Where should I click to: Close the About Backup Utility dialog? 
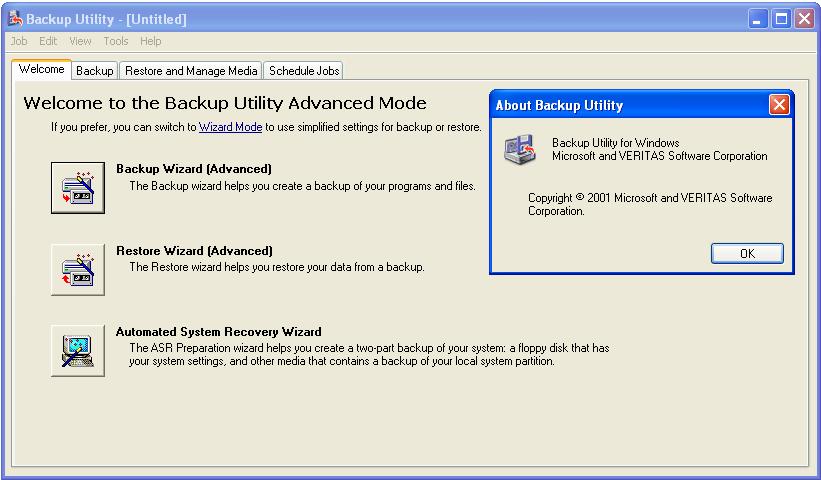coord(779,105)
